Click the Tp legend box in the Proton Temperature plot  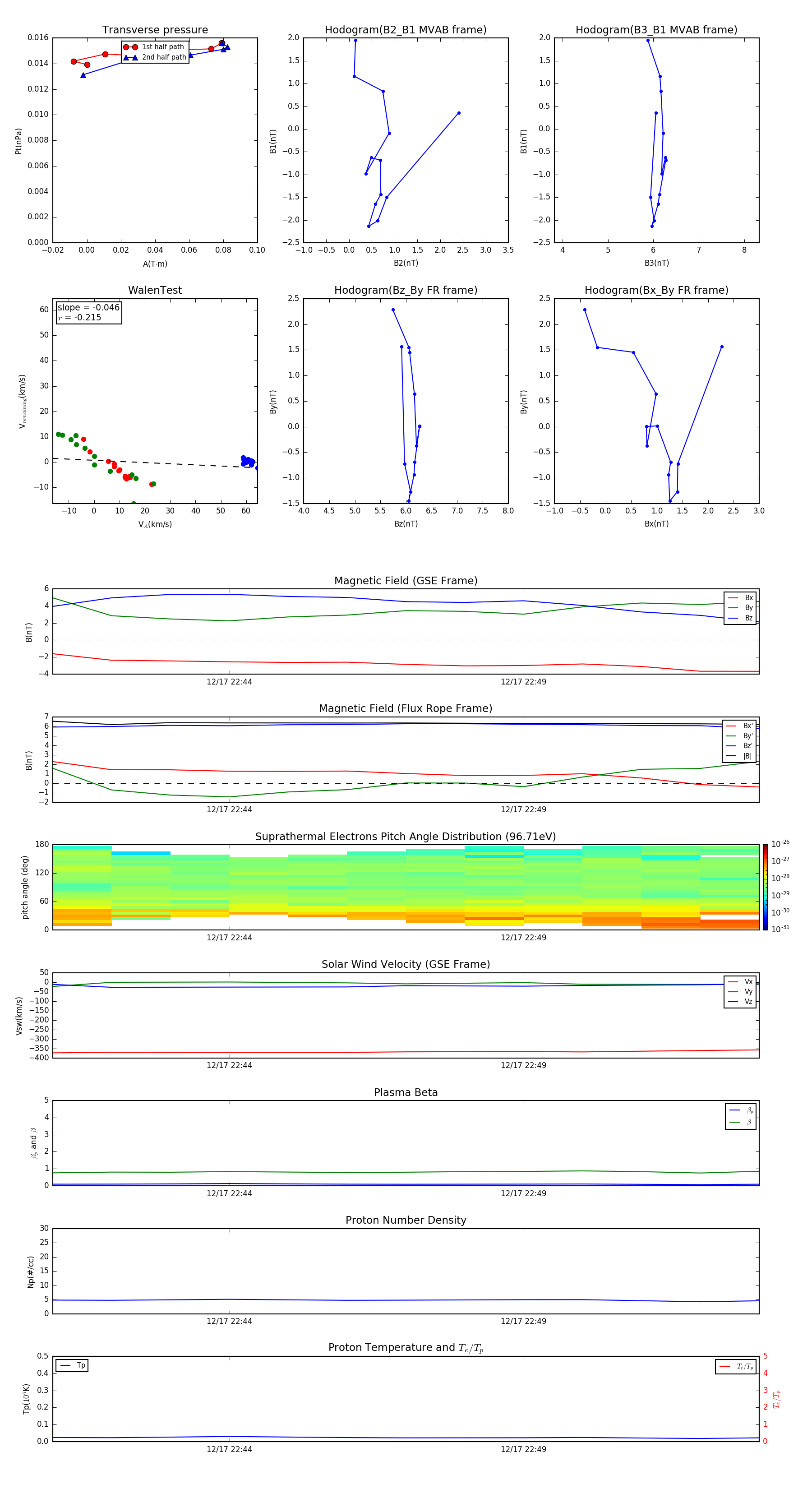72,1365
